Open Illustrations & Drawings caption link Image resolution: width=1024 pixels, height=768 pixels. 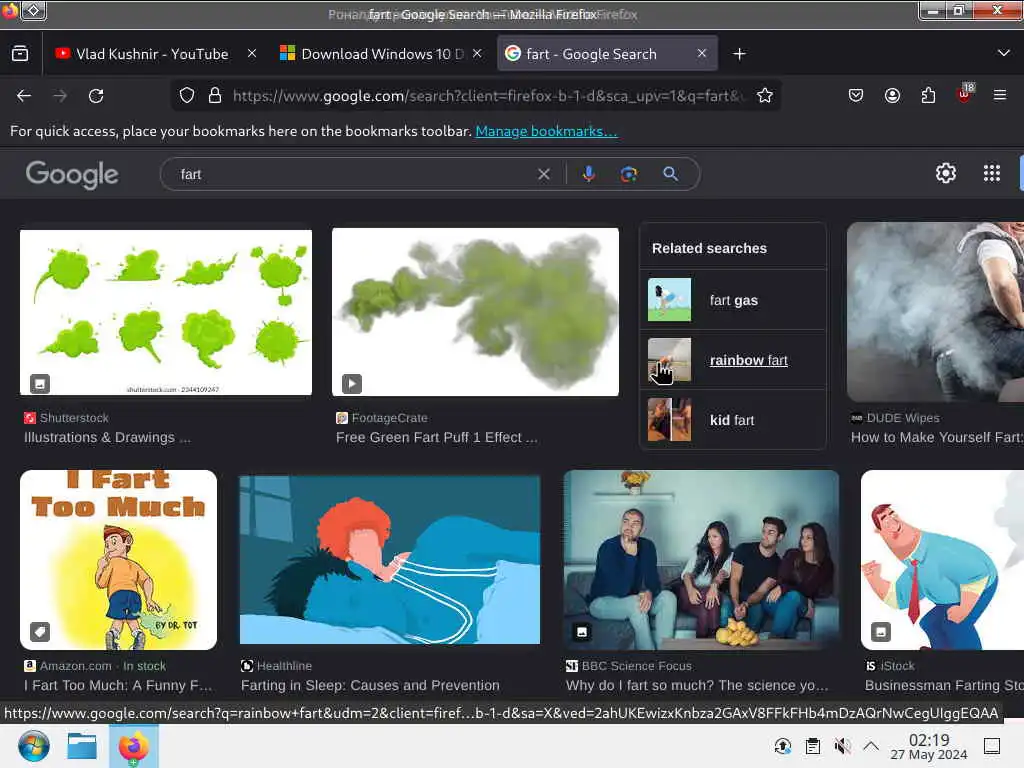pos(107,438)
